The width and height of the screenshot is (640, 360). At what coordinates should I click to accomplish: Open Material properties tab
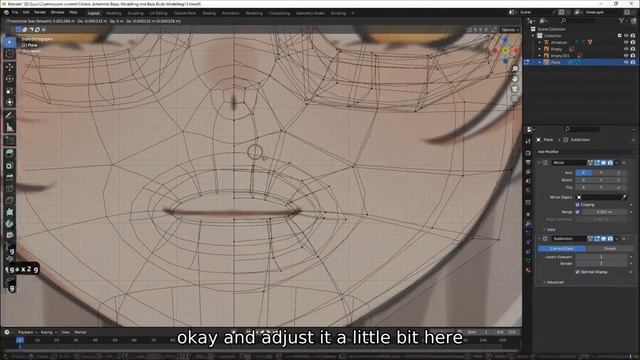point(528,270)
